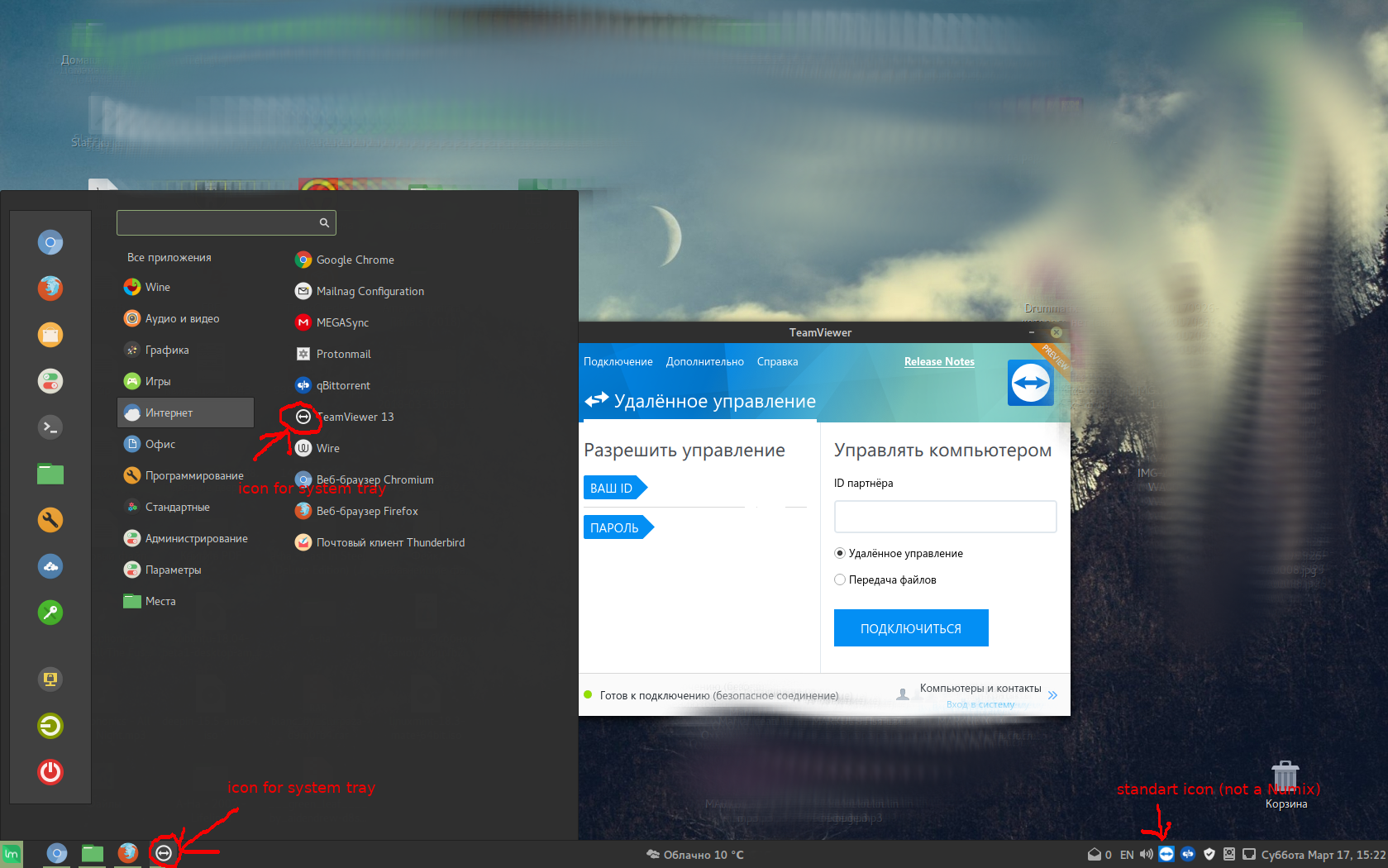
Task: Launch MEGASync from the app list
Action: [331, 322]
